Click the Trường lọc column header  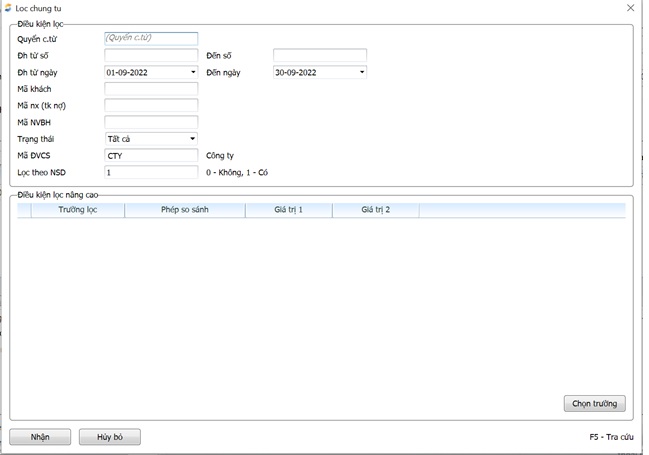(77, 210)
